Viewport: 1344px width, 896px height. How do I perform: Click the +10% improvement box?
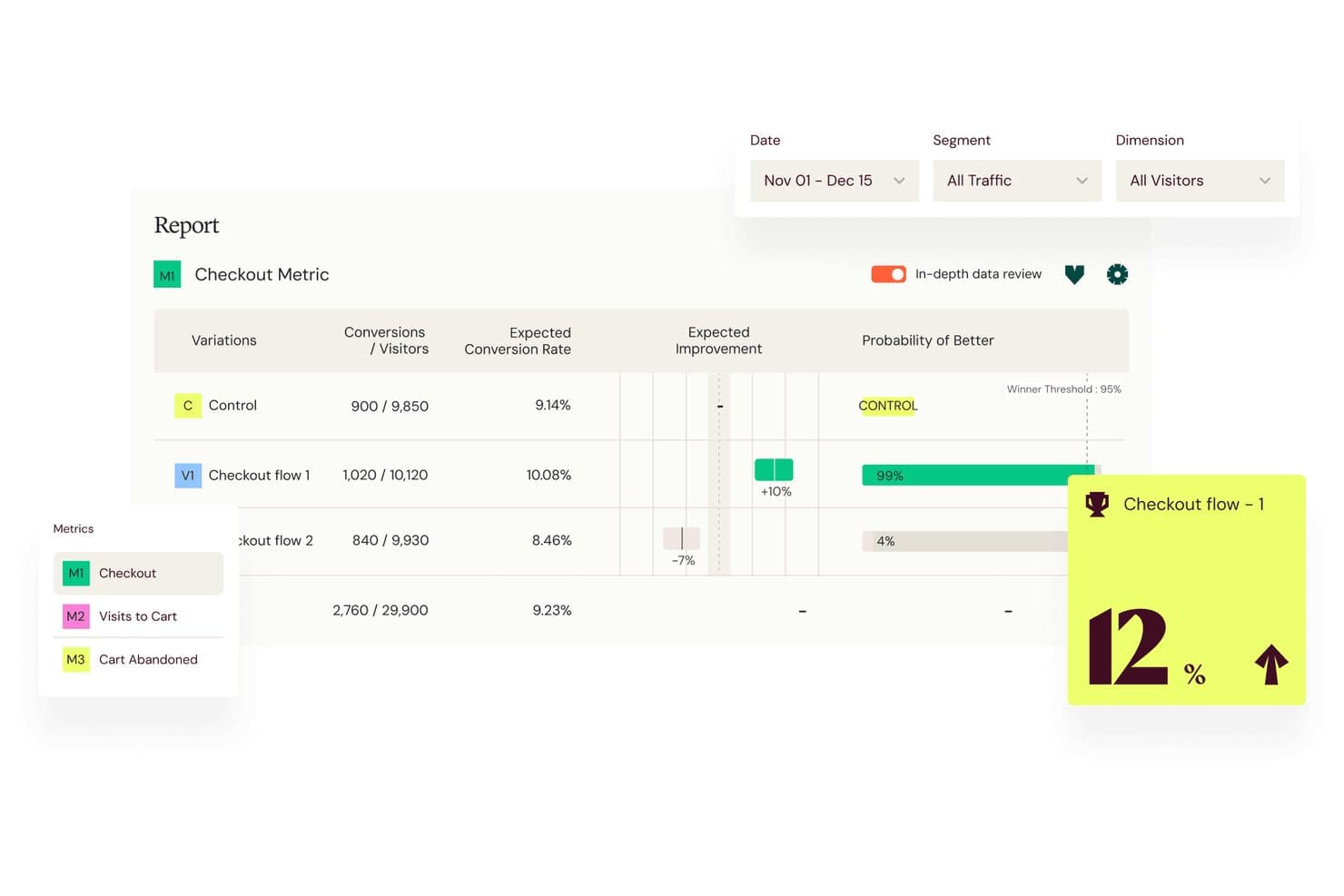click(774, 469)
